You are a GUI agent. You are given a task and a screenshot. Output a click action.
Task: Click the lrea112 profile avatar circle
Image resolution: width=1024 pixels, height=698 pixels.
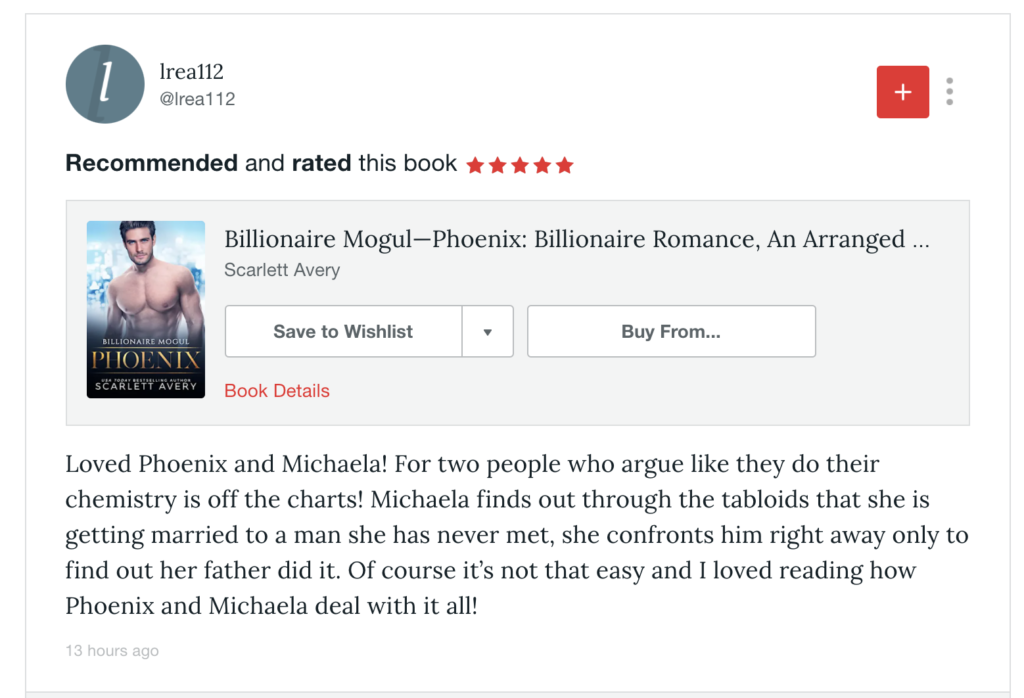point(105,84)
